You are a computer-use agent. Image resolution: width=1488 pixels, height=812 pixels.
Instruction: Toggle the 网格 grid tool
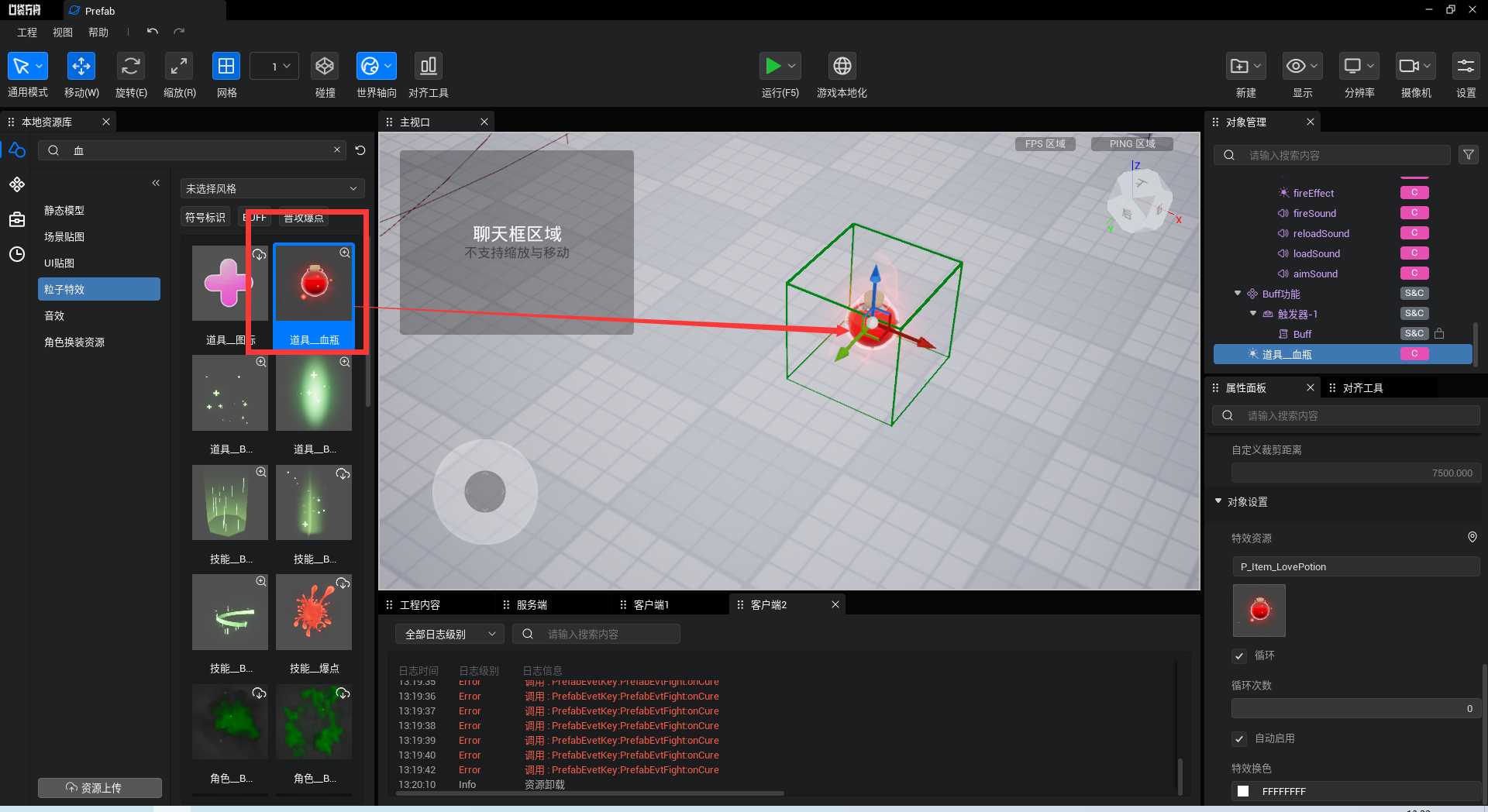[x=226, y=67]
